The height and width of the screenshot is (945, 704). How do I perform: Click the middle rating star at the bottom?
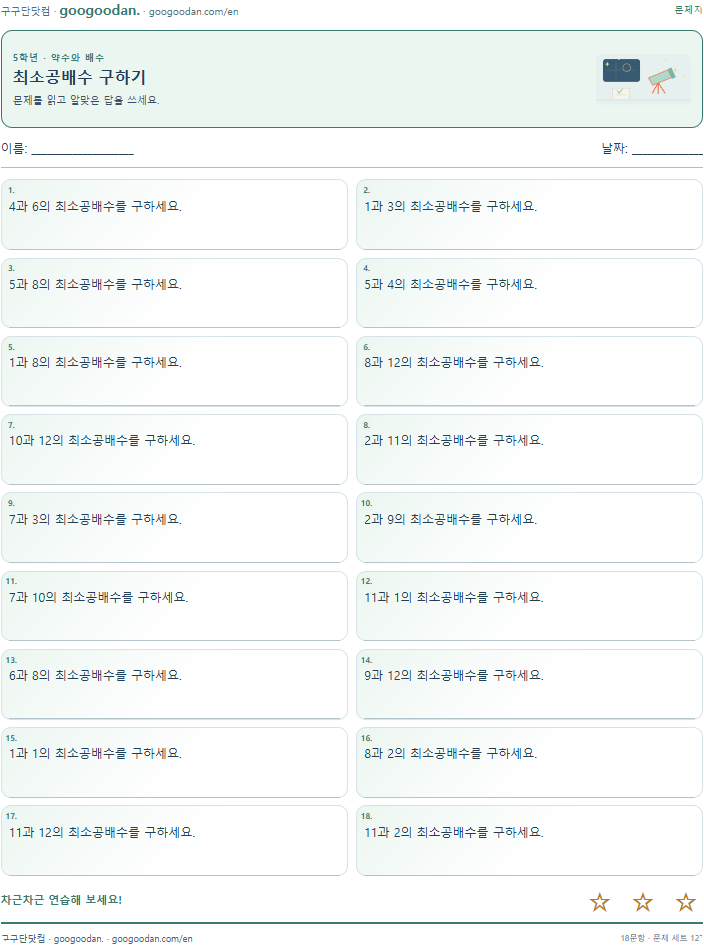(x=643, y=902)
